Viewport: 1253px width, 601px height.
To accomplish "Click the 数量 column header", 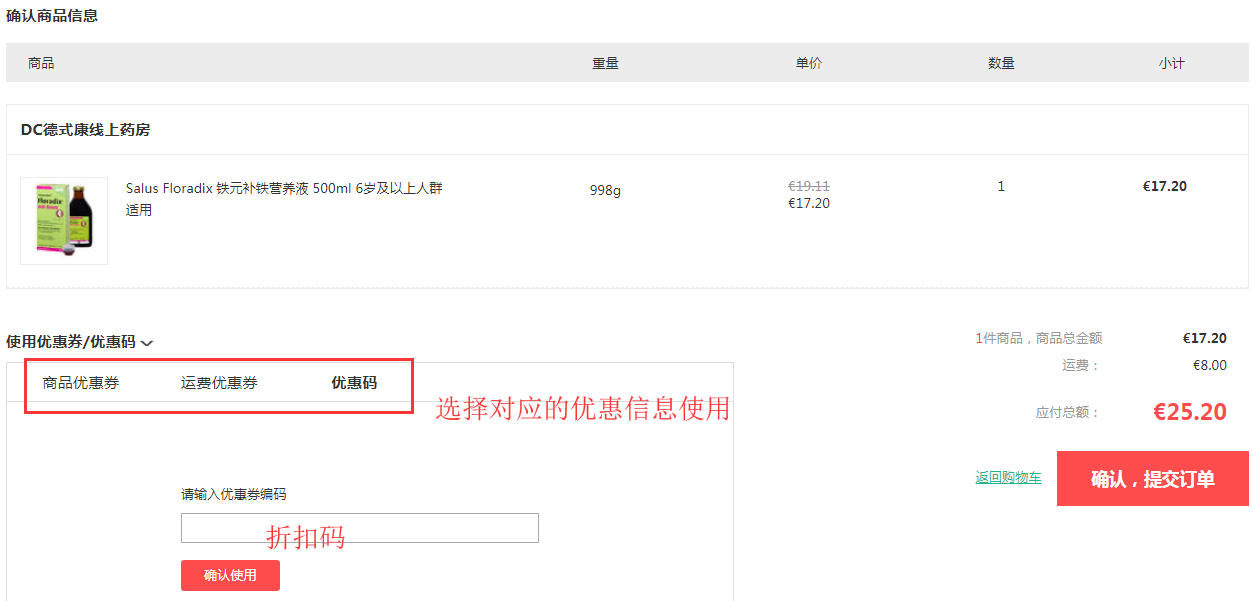I will click(1001, 63).
